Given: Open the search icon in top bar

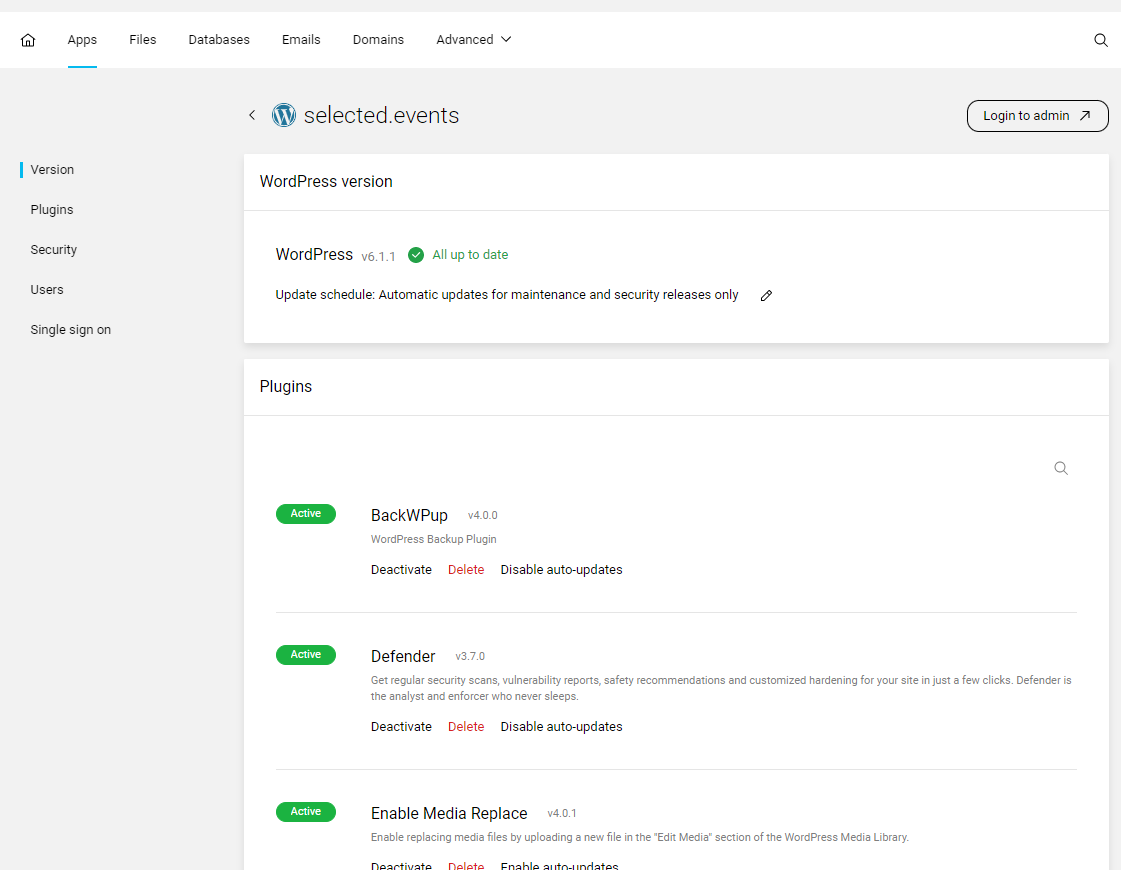Looking at the screenshot, I should [1100, 40].
